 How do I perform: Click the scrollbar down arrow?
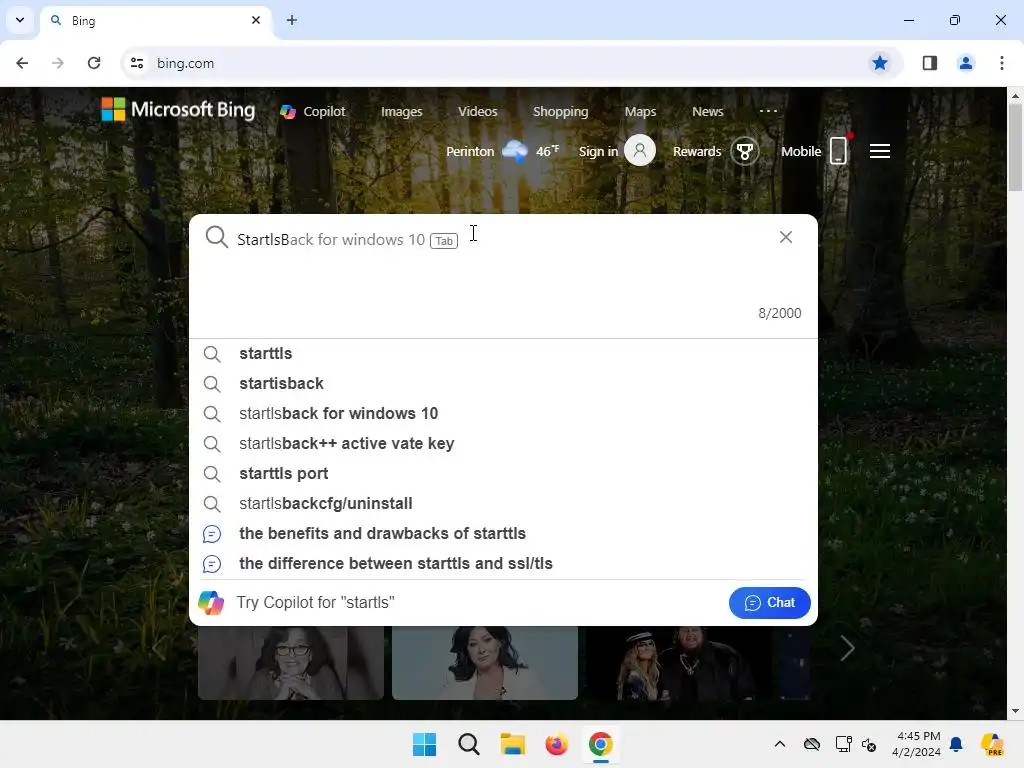[1015, 711]
